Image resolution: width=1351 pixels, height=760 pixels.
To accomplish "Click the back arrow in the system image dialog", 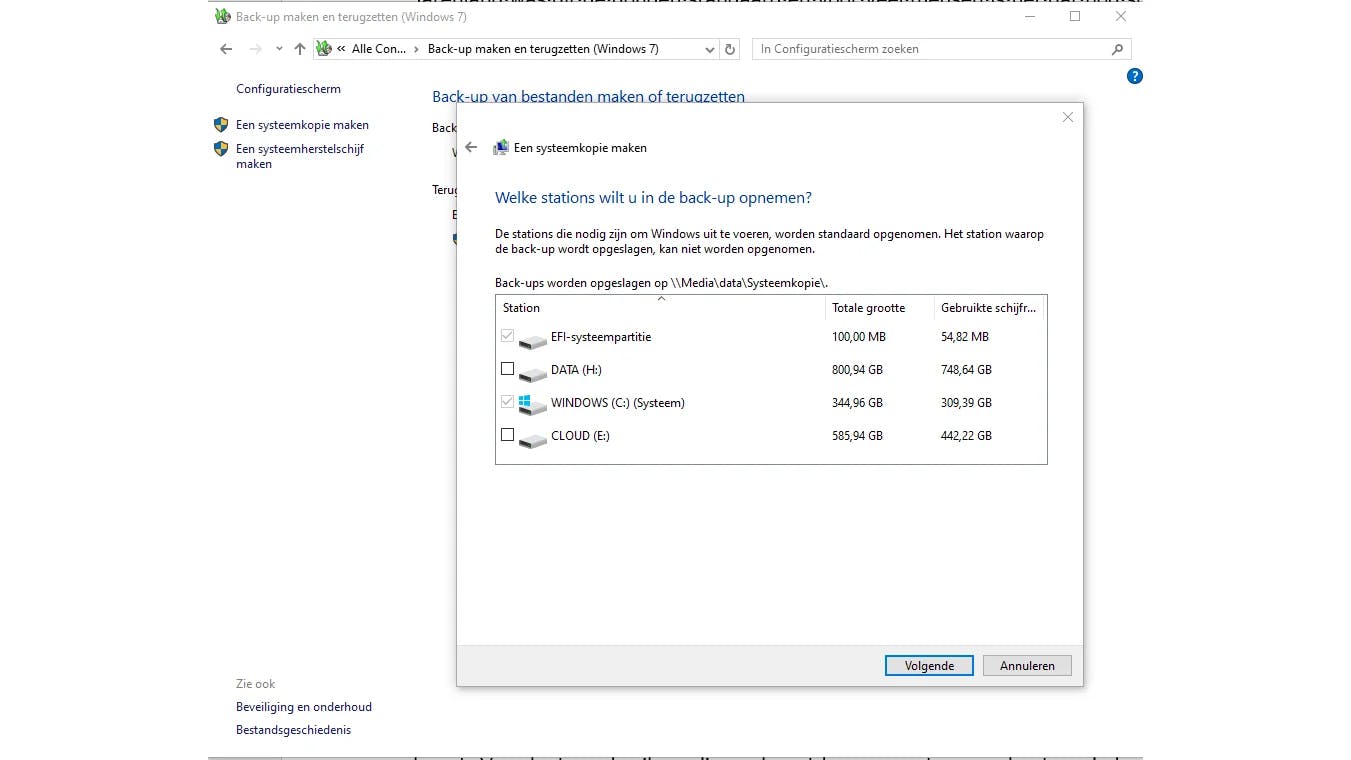I will point(471,147).
